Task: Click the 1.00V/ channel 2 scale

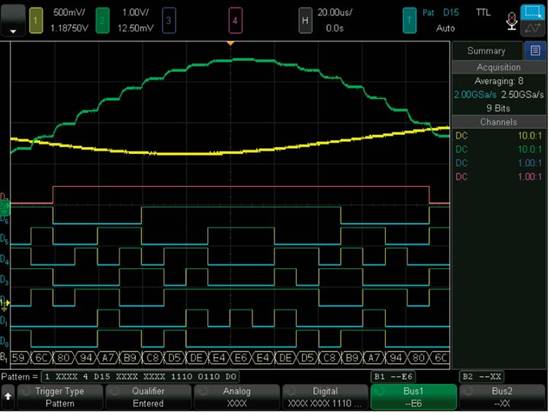Action: [135, 13]
